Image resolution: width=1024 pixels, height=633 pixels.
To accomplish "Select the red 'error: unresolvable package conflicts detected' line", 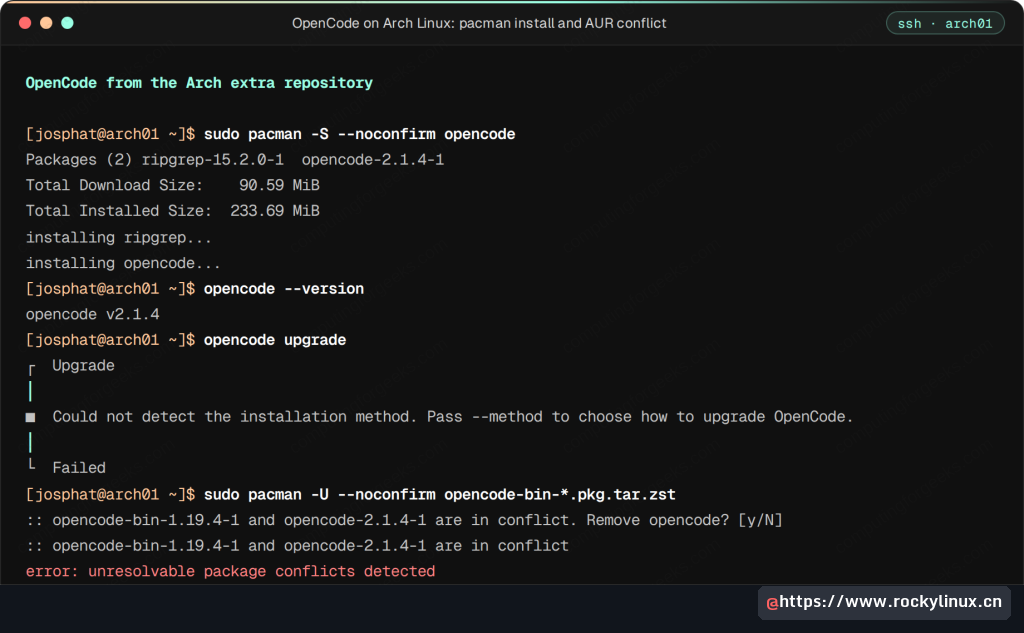I will pos(230,571).
